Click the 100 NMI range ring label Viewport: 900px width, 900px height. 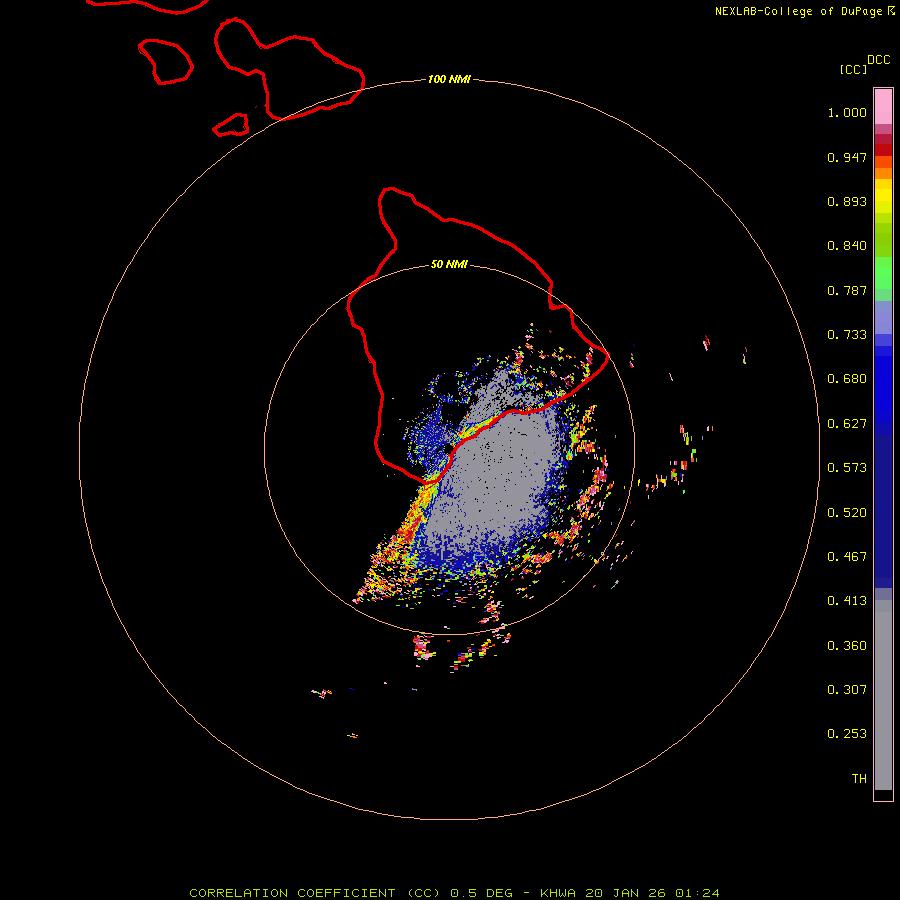point(449,79)
